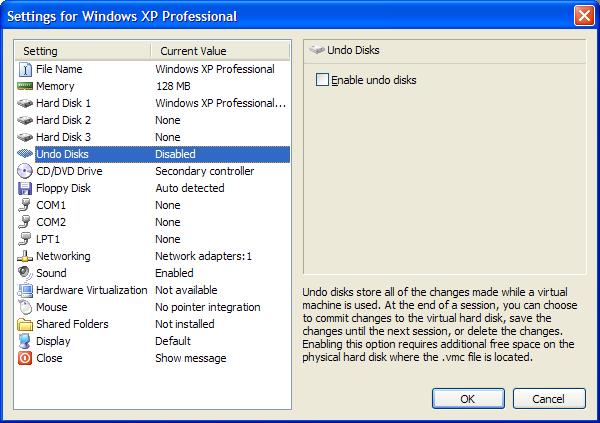Click the 'Windows XP Professional' file name value

[215, 69]
